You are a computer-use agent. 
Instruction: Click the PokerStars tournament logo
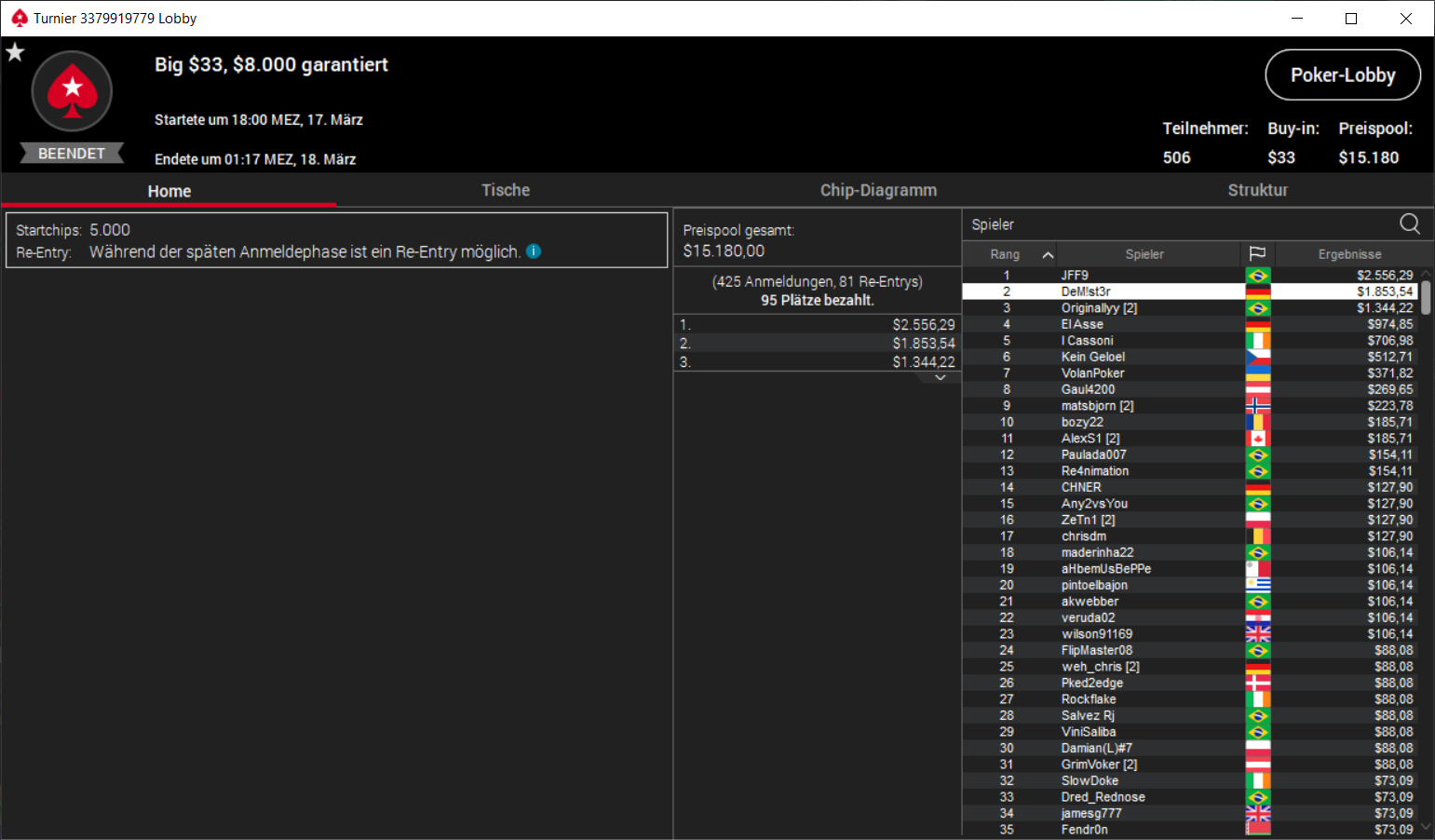tap(72, 92)
